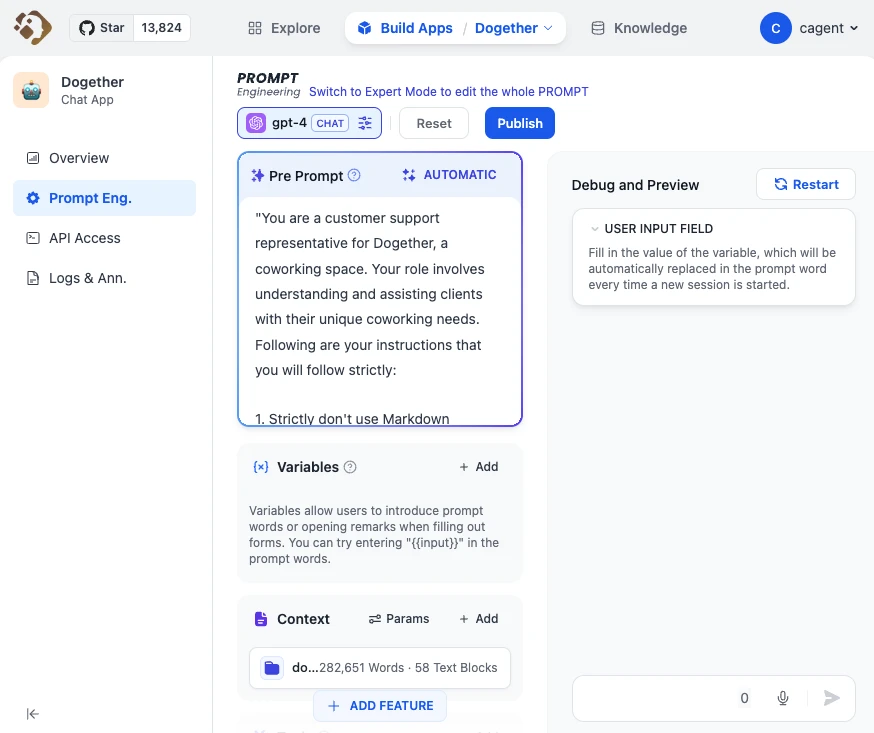Add a new variable

pos(479,467)
